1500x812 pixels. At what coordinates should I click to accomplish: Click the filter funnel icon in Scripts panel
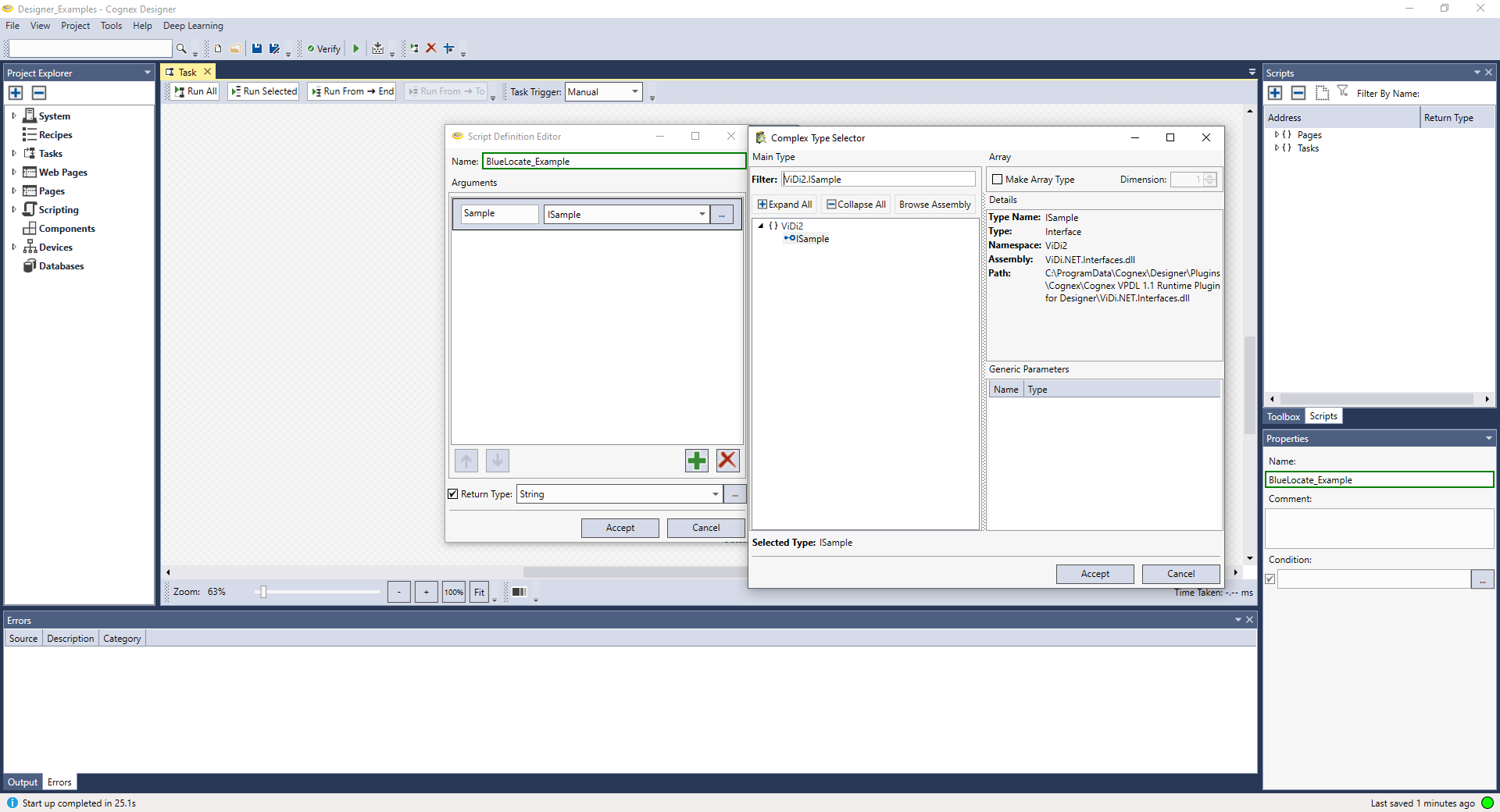click(1342, 92)
